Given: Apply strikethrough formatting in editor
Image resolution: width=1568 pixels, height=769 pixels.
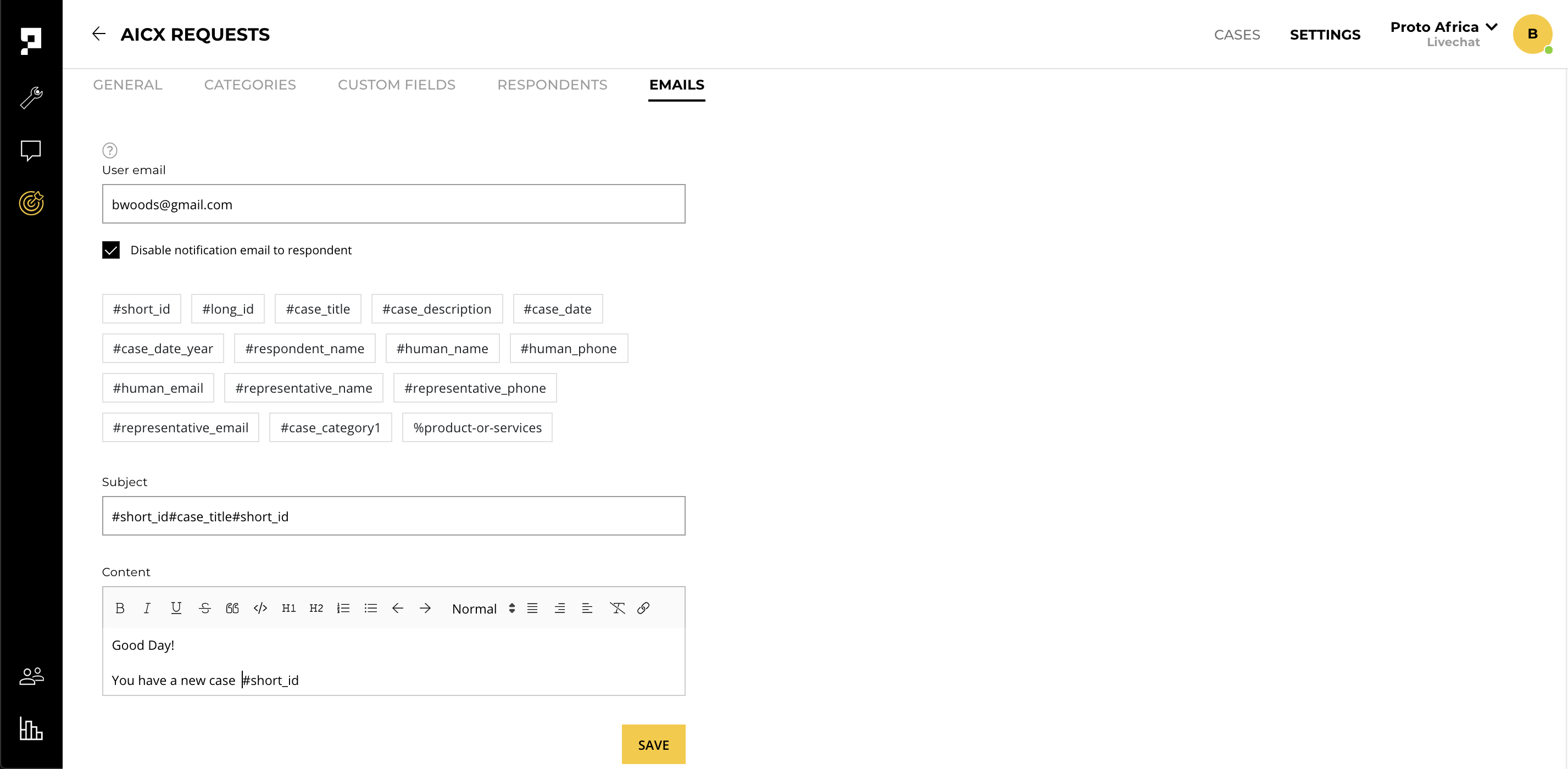Looking at the screenshot, I should (x=204, y=608).
